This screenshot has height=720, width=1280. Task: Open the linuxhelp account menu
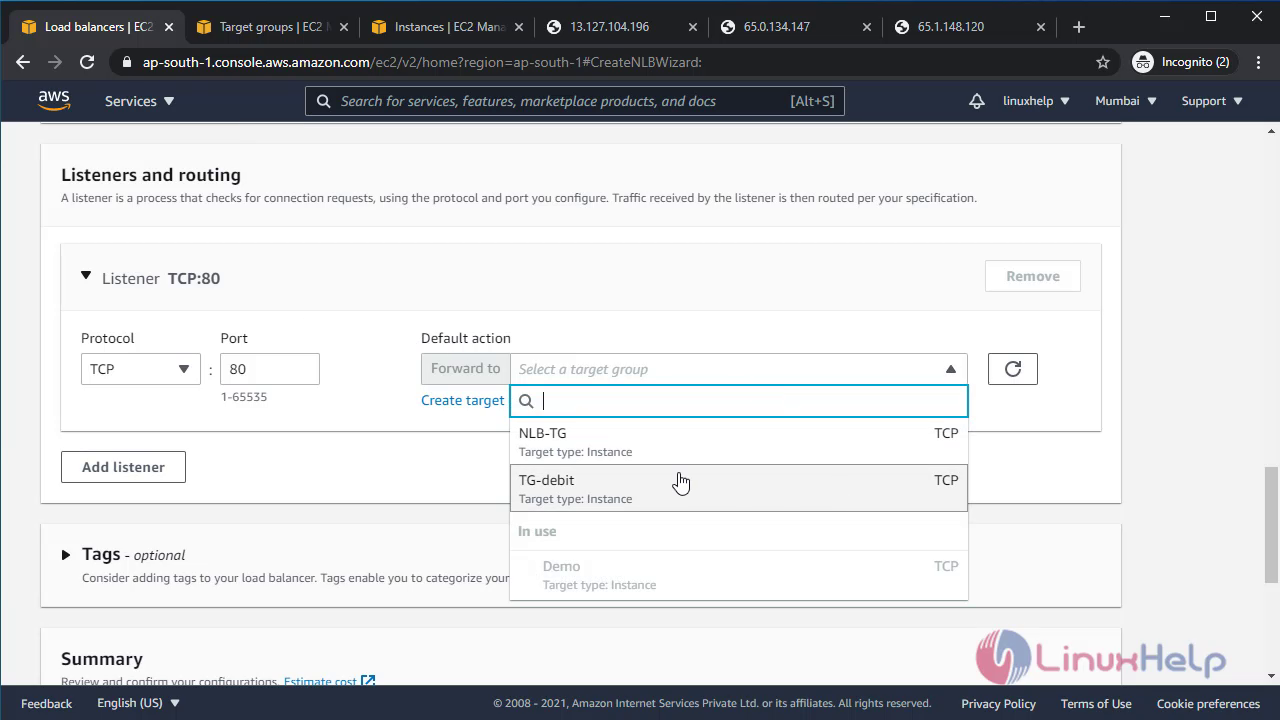[1036, 101]
